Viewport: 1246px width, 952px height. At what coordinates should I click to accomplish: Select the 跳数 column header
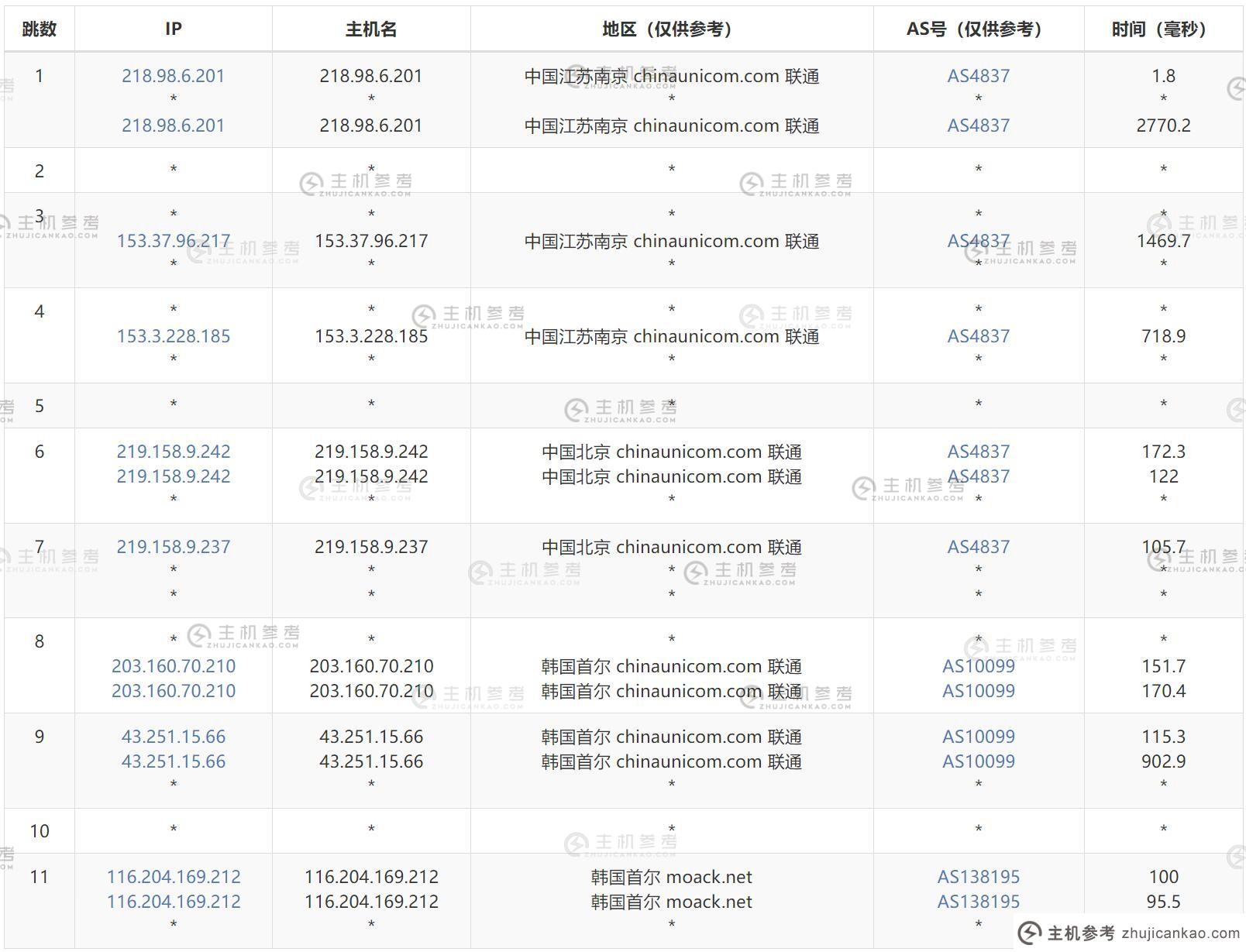coord(40,29)
